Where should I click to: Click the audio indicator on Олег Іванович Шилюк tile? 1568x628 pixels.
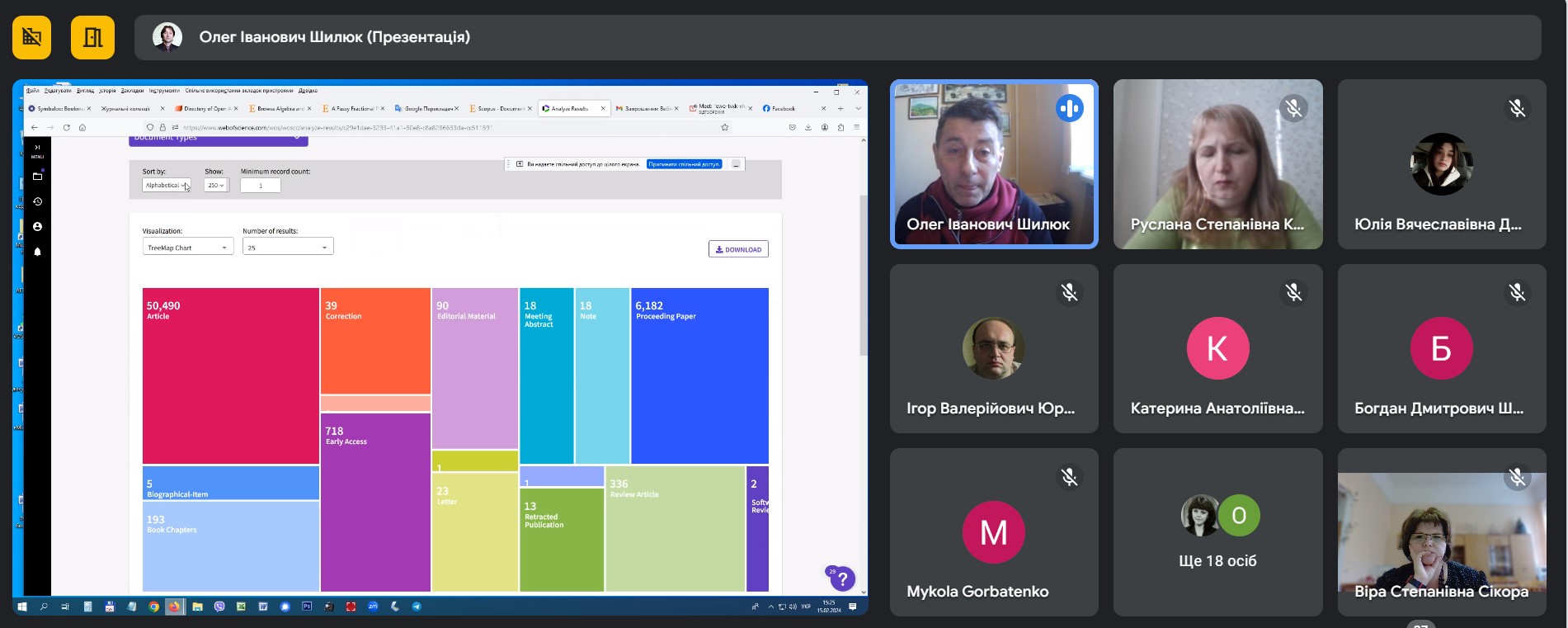(1069, 108)
